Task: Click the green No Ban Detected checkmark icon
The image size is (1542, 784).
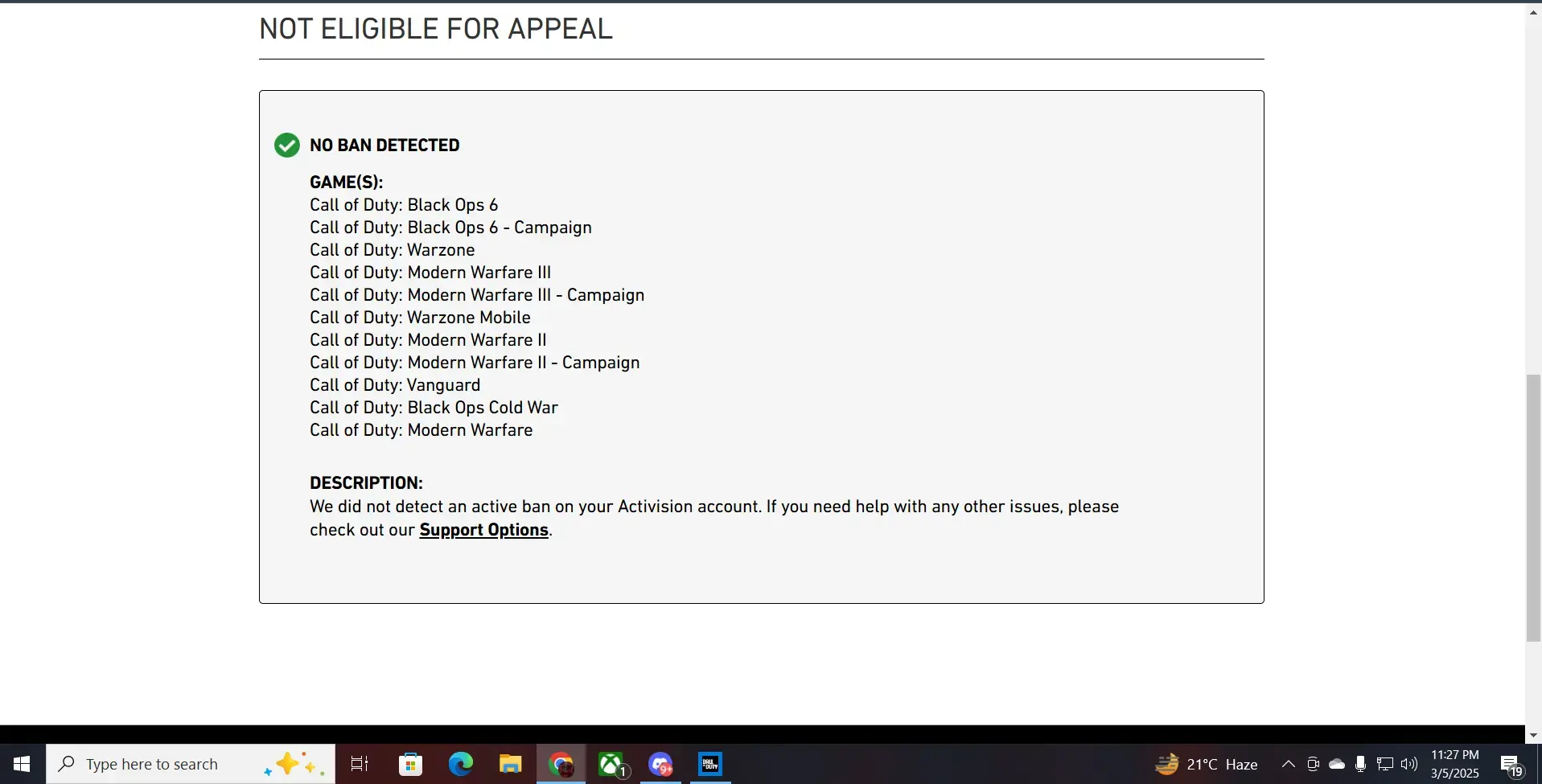Action: 287,146
